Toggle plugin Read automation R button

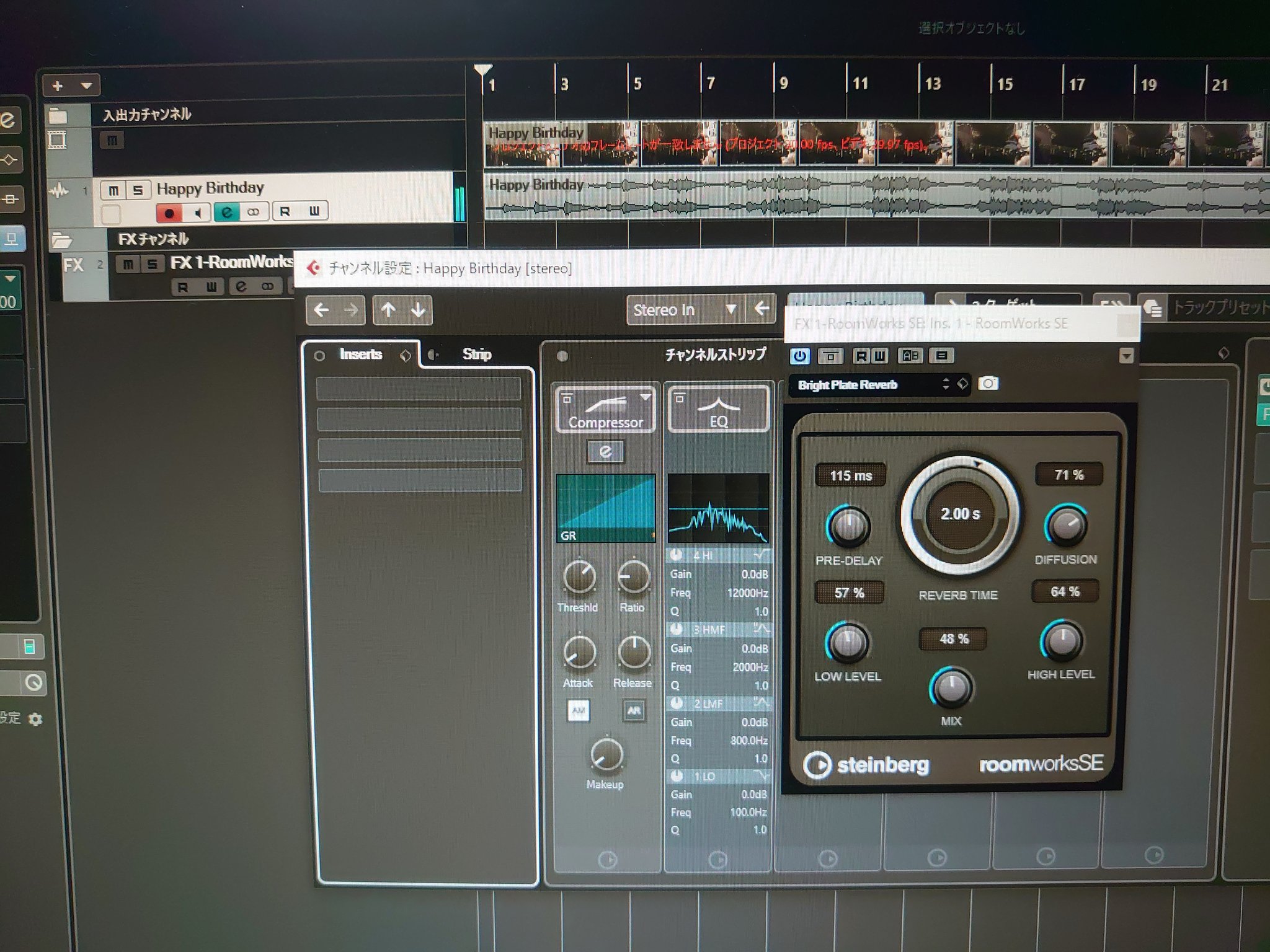[x=861, y=356]
